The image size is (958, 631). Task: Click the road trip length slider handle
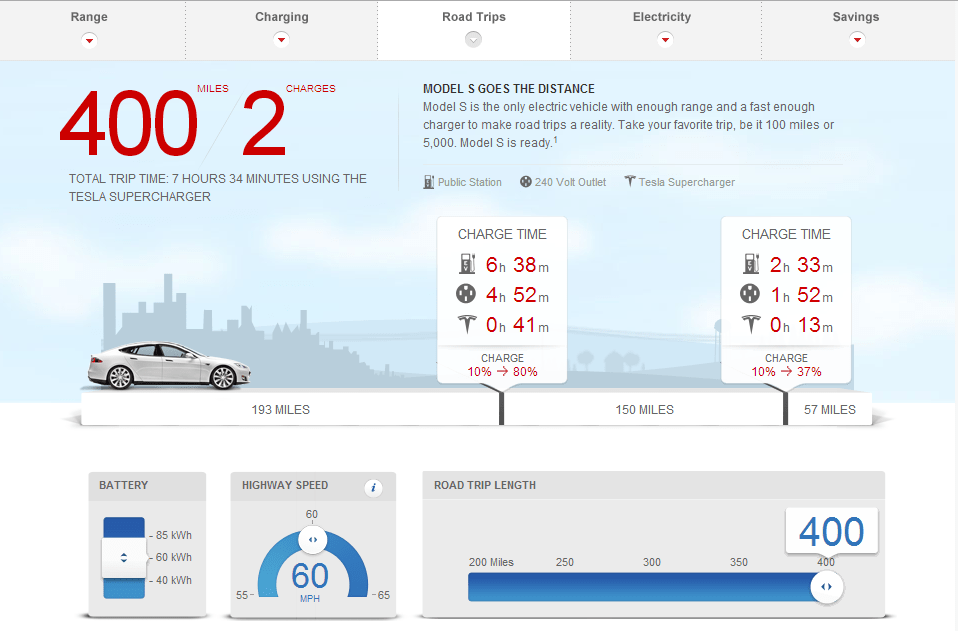[827, 586]
